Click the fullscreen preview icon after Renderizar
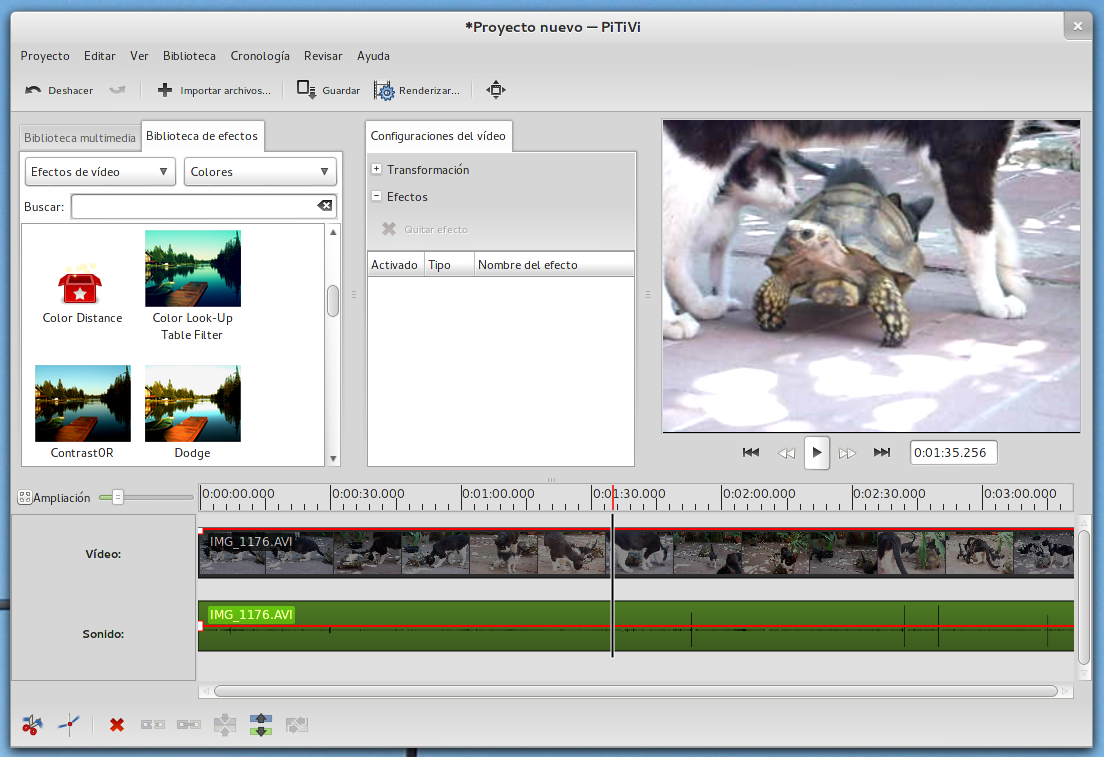The width and height of the screenshot is (1104, 757). coord(495,90)
